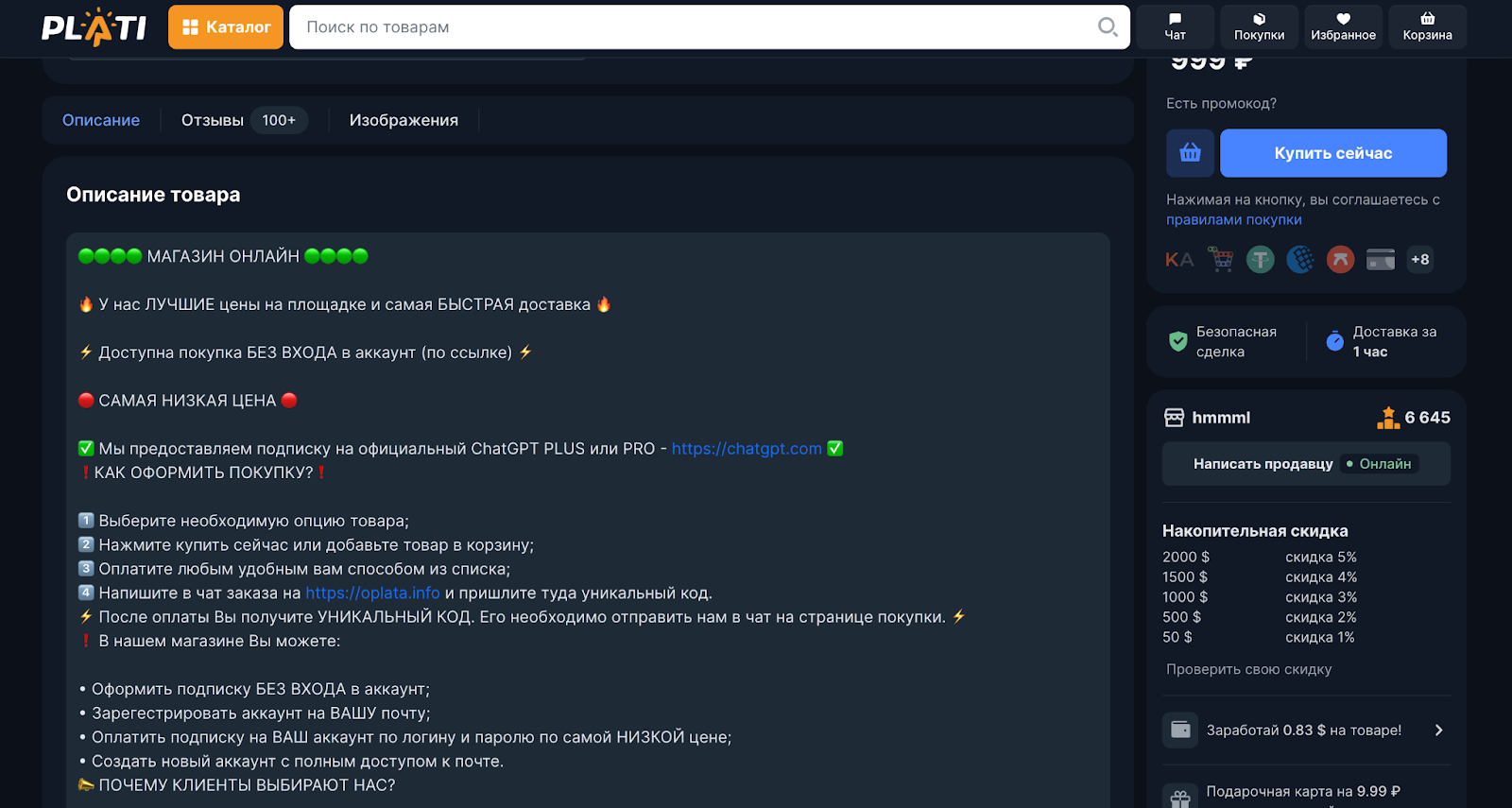Screen dimensions: 1512x808
Task: Open the chatgpt.com link
Action: coord(747,449)
